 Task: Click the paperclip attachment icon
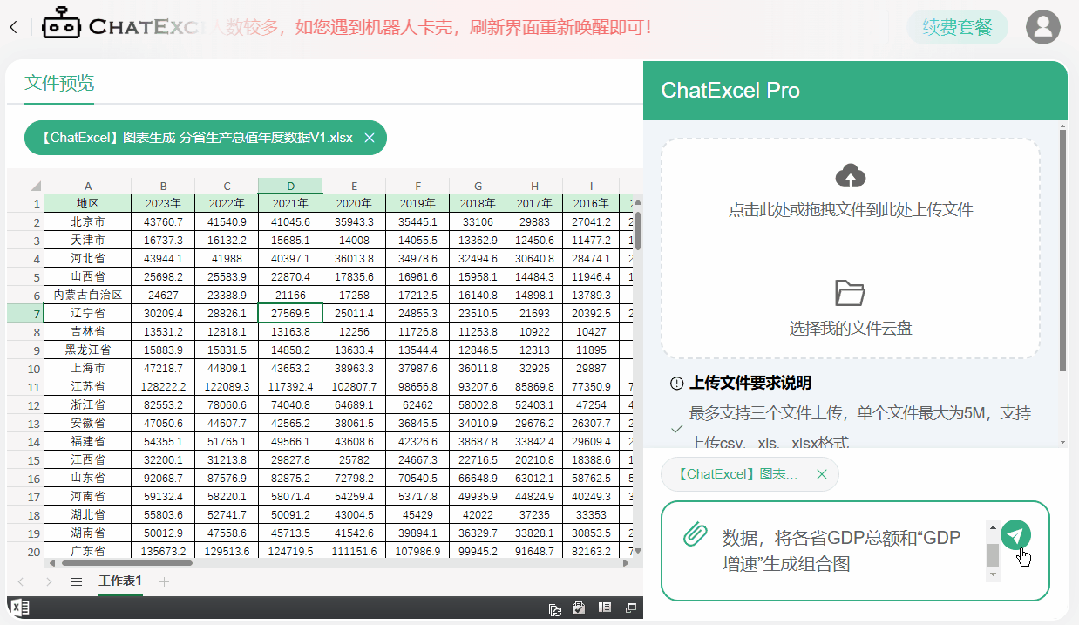point(695,534)
